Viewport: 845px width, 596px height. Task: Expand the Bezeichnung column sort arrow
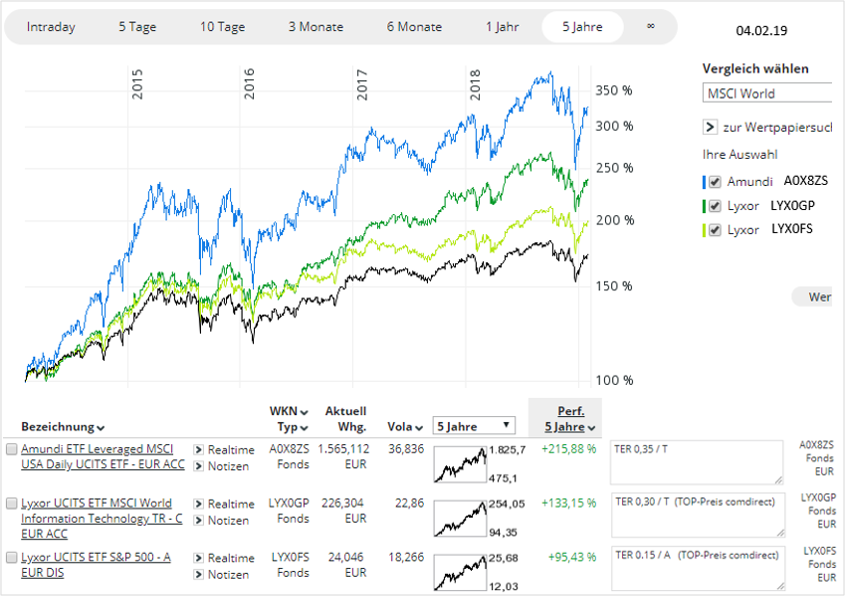tap(101, 428)
